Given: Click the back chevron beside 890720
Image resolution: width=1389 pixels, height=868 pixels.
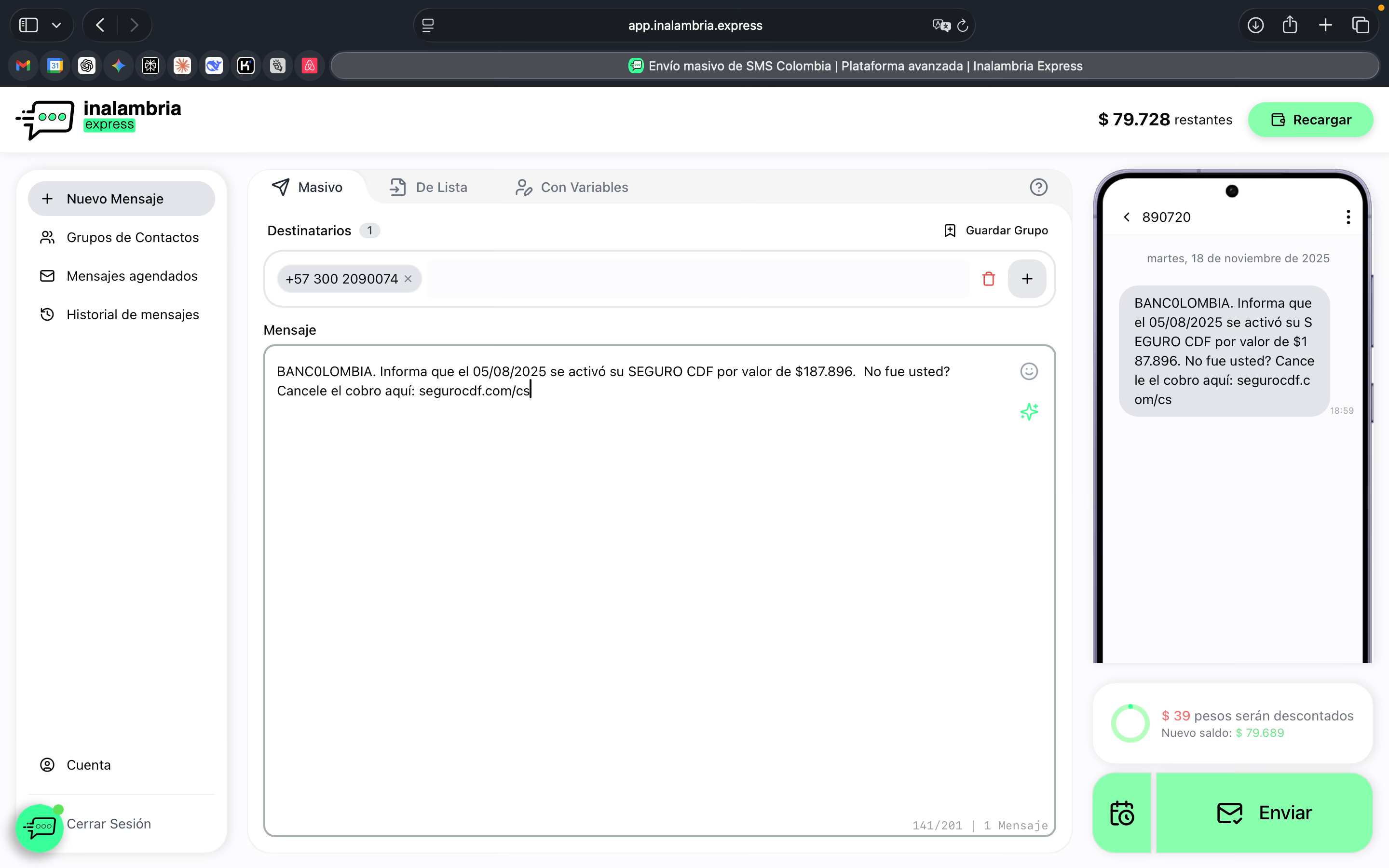Looking at the screenshot, I should pyautogui.click(x=1127, y=217).
